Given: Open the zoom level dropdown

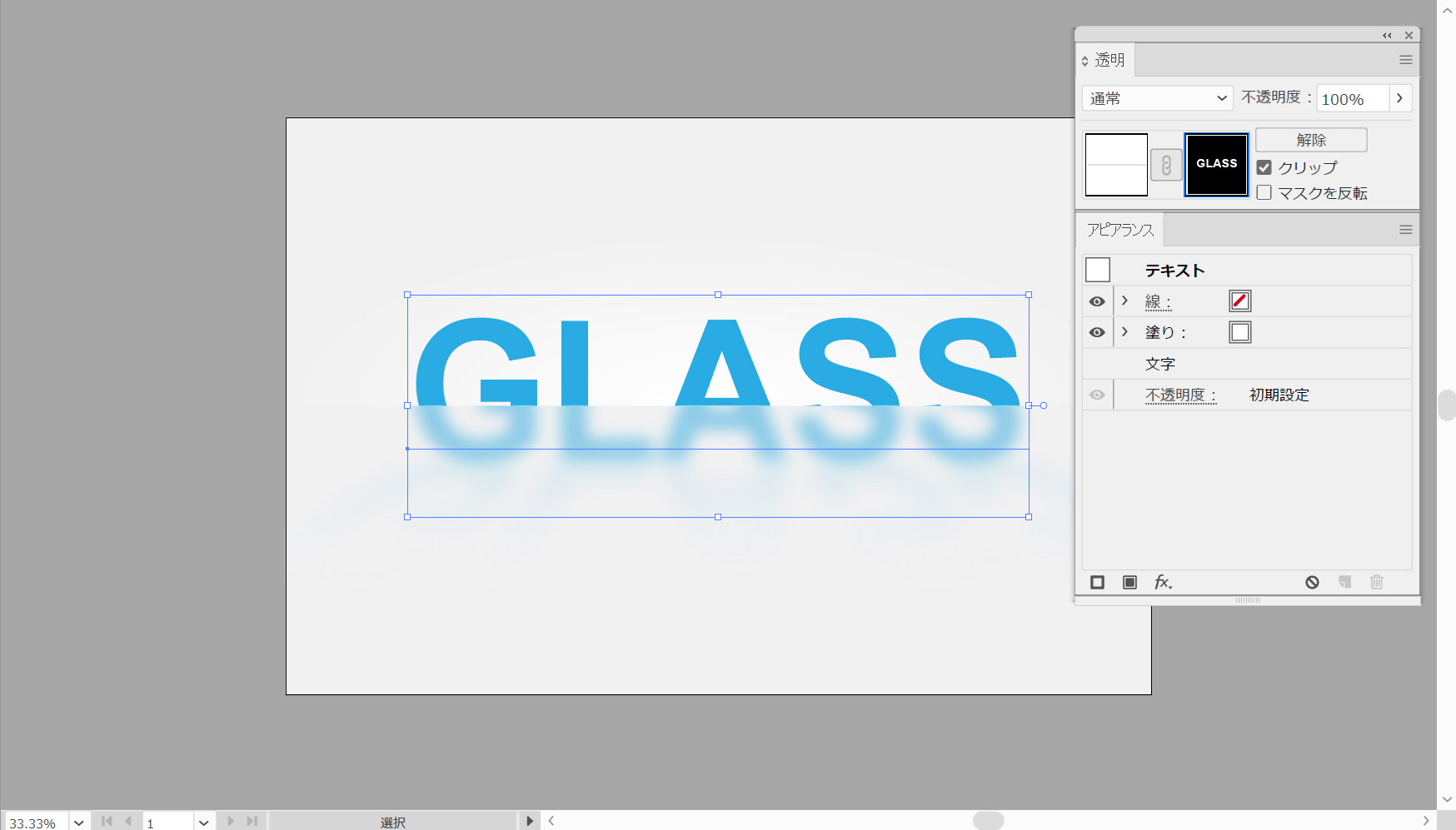Looking at the screenshot, I should [79, 823].
